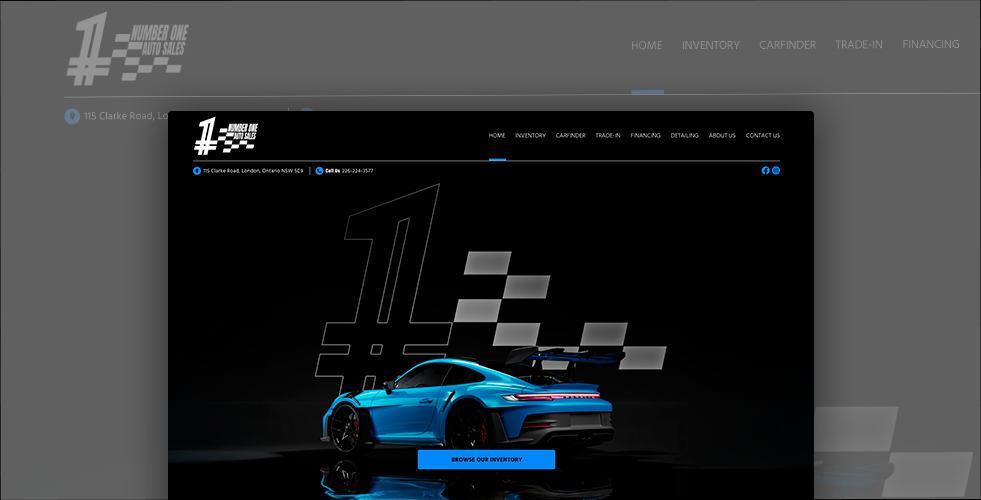Open the CONTACT US page

(763, 136)
